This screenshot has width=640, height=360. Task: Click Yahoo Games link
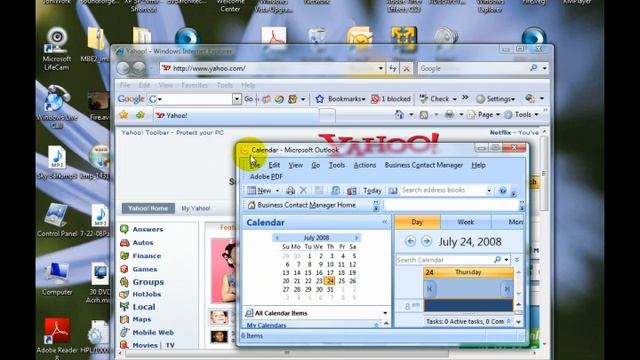pos(144,269)
